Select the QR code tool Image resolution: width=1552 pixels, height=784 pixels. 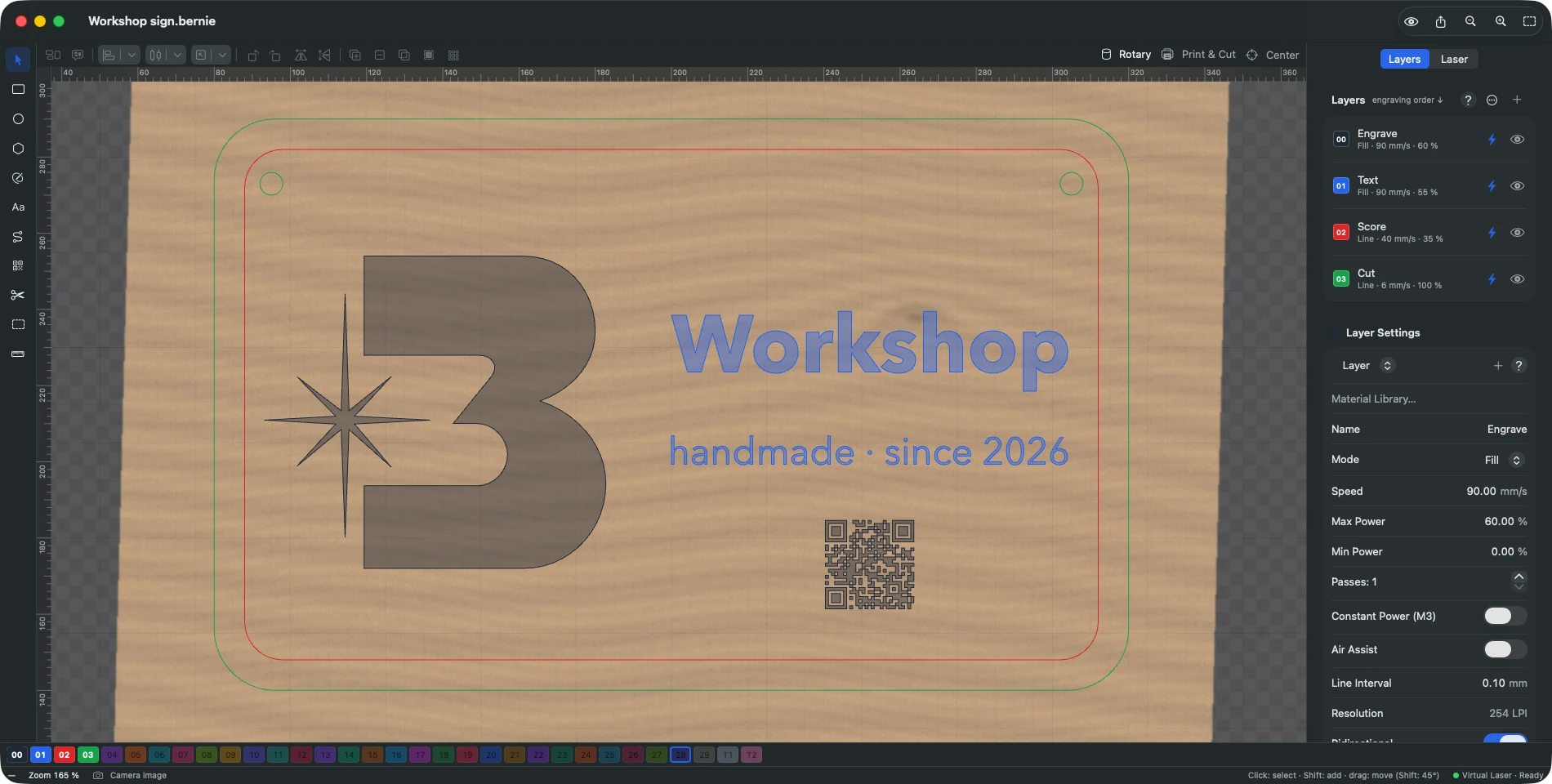coord(18,265)
